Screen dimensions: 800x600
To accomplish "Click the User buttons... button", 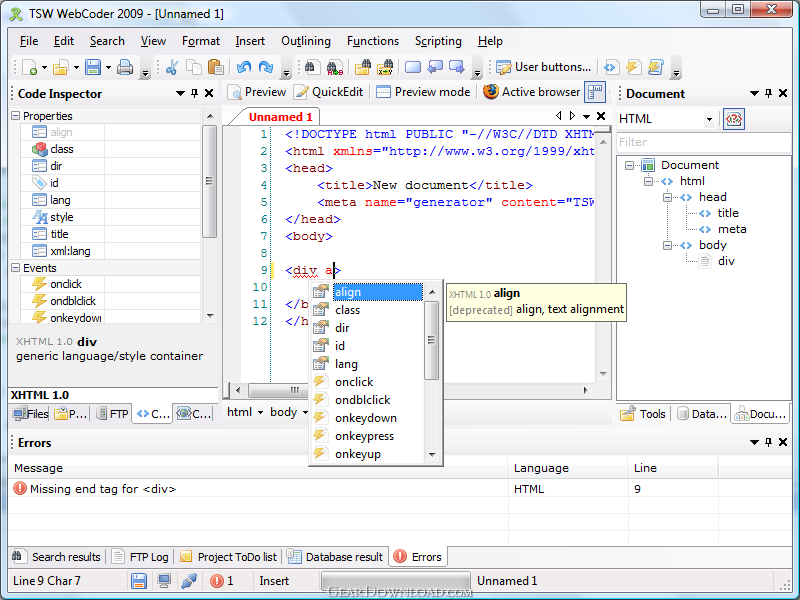I will (544, 67).
